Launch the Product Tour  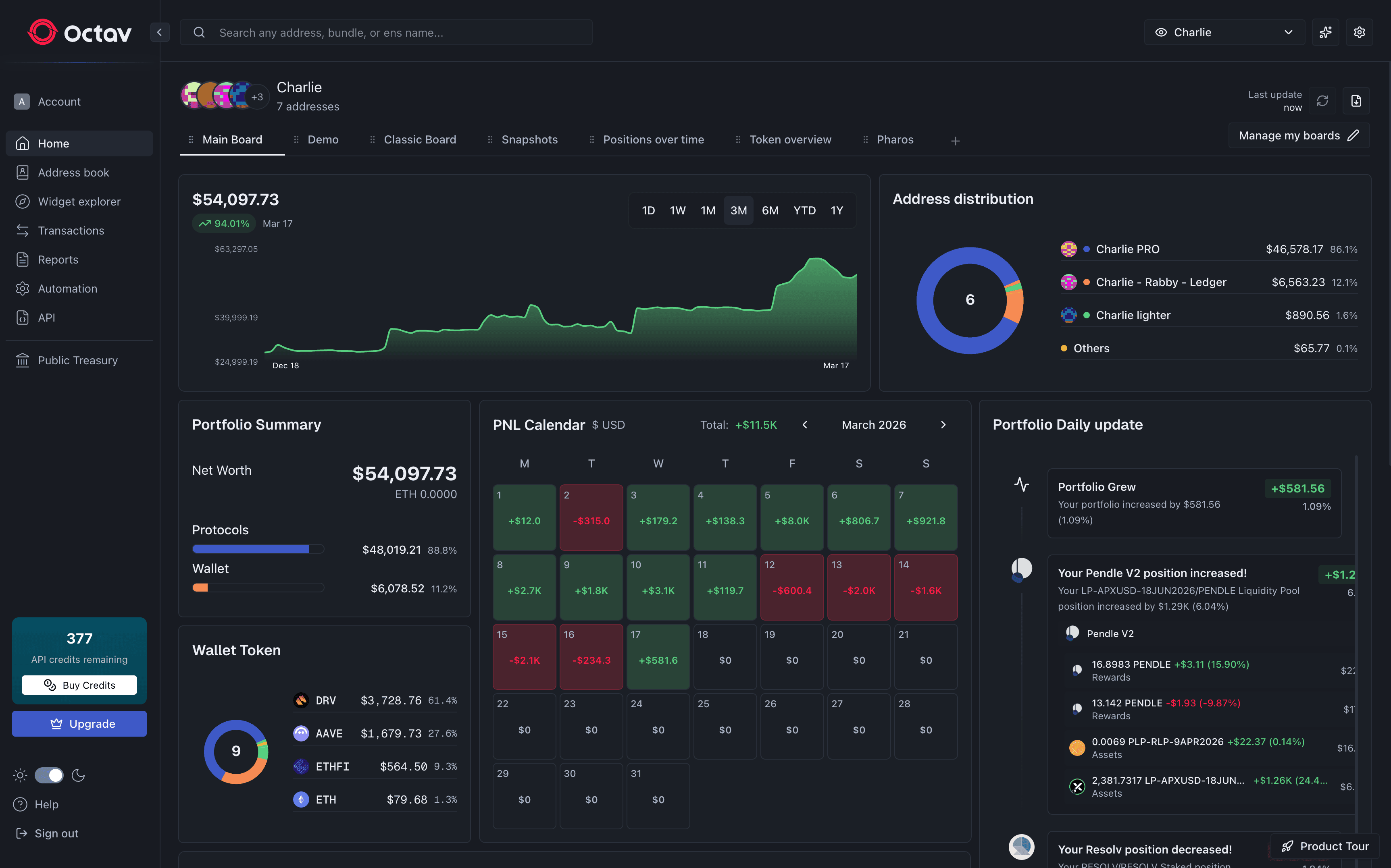1324,846
